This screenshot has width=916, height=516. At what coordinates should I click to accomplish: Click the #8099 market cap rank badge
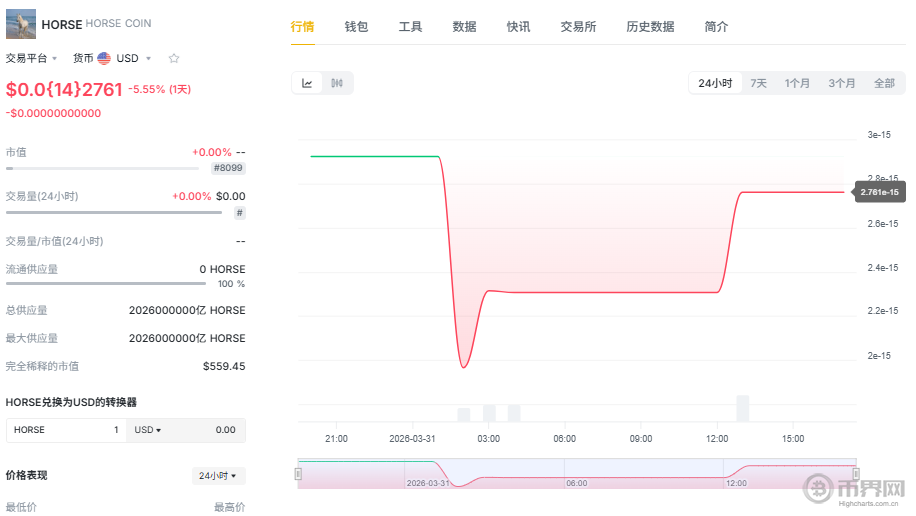pos(228,168)
